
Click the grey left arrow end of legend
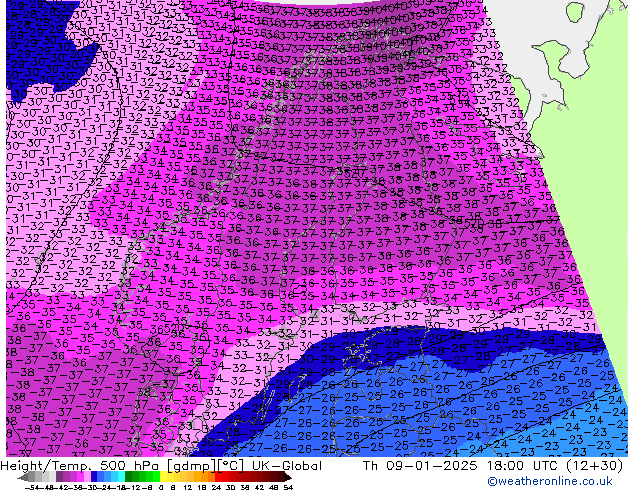[23, 477]
